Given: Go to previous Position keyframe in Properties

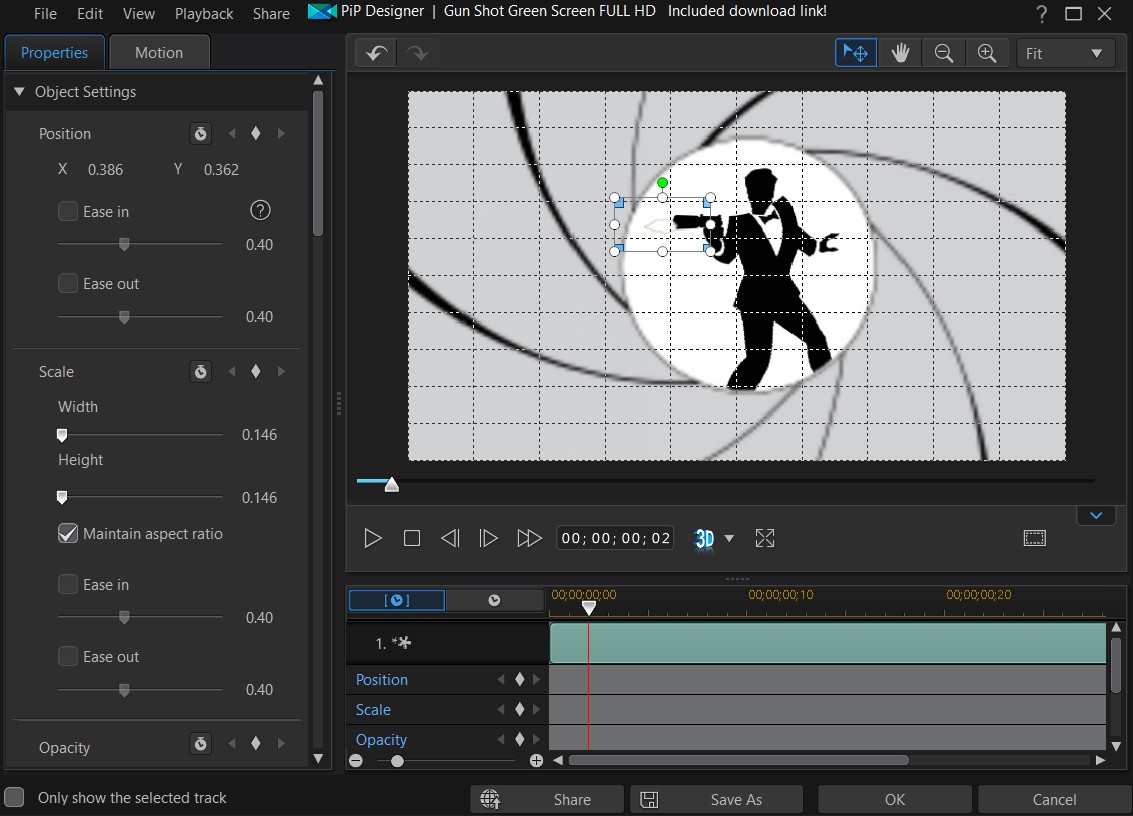Looking at the screenshot, I should pos(232,134).
